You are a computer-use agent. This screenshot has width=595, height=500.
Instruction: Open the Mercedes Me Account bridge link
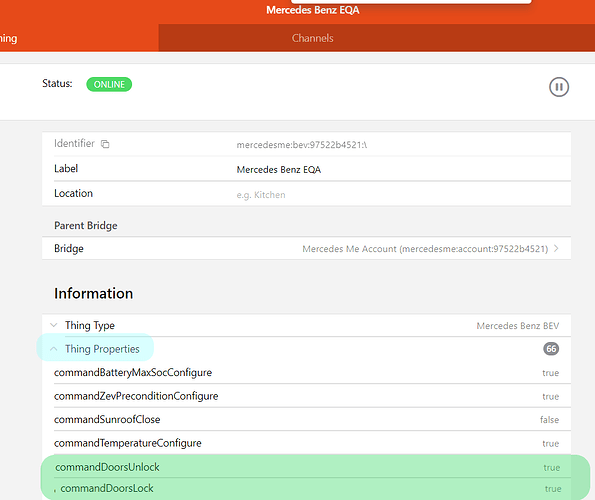pos(425,249)
